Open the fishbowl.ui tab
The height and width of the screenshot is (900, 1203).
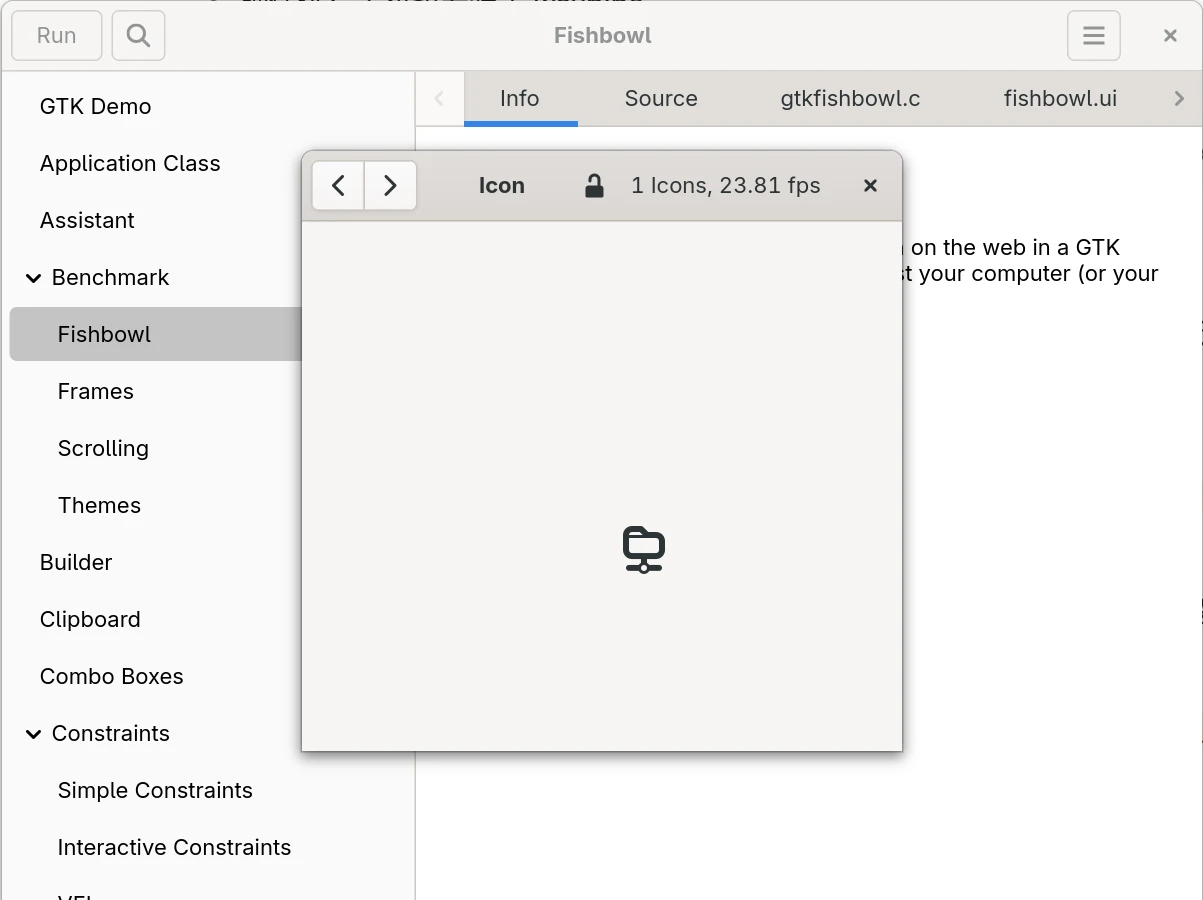click(1060, 99)
